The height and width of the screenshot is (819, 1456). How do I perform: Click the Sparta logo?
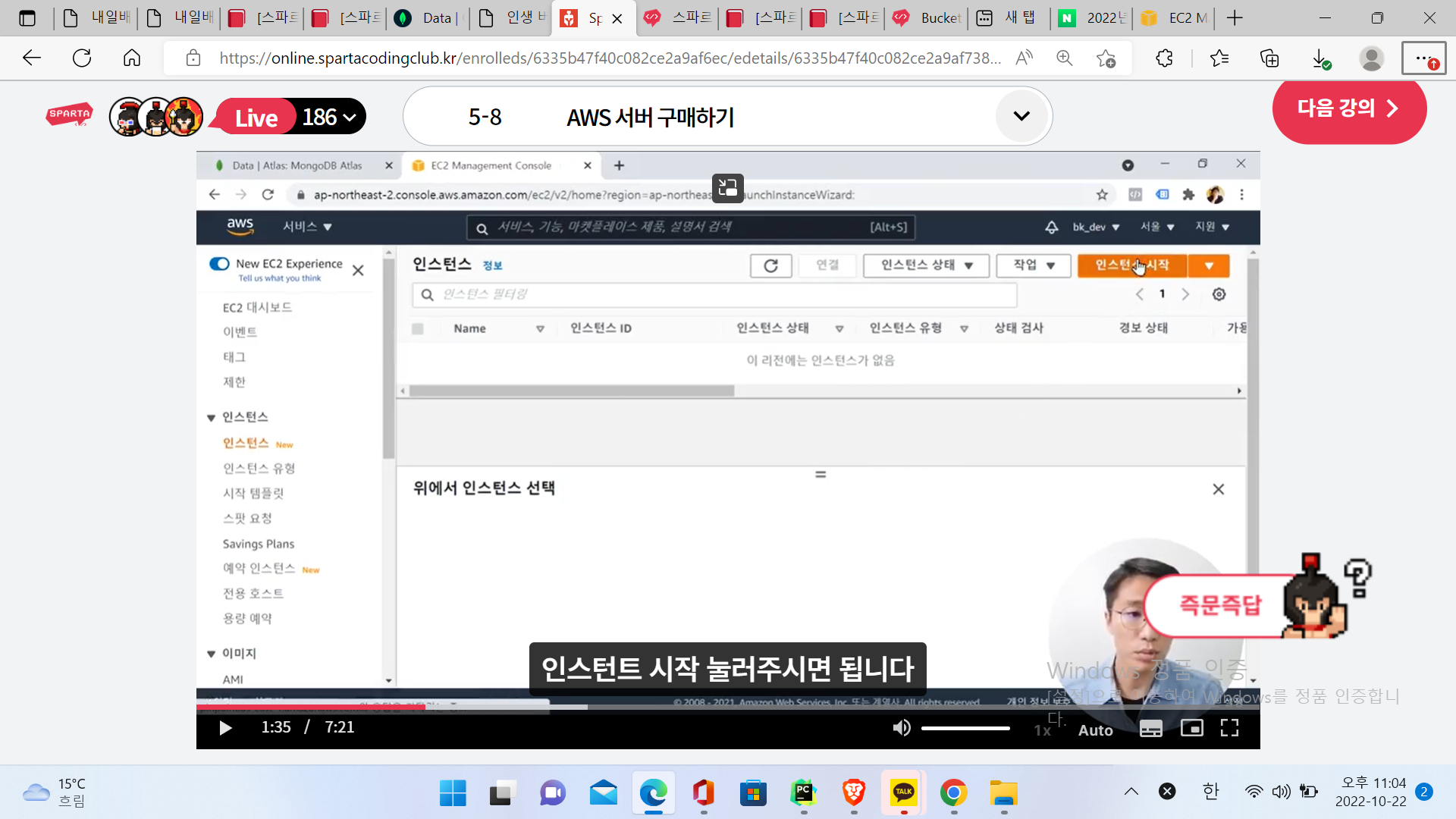pyautogui.click(x=69, y=115)
